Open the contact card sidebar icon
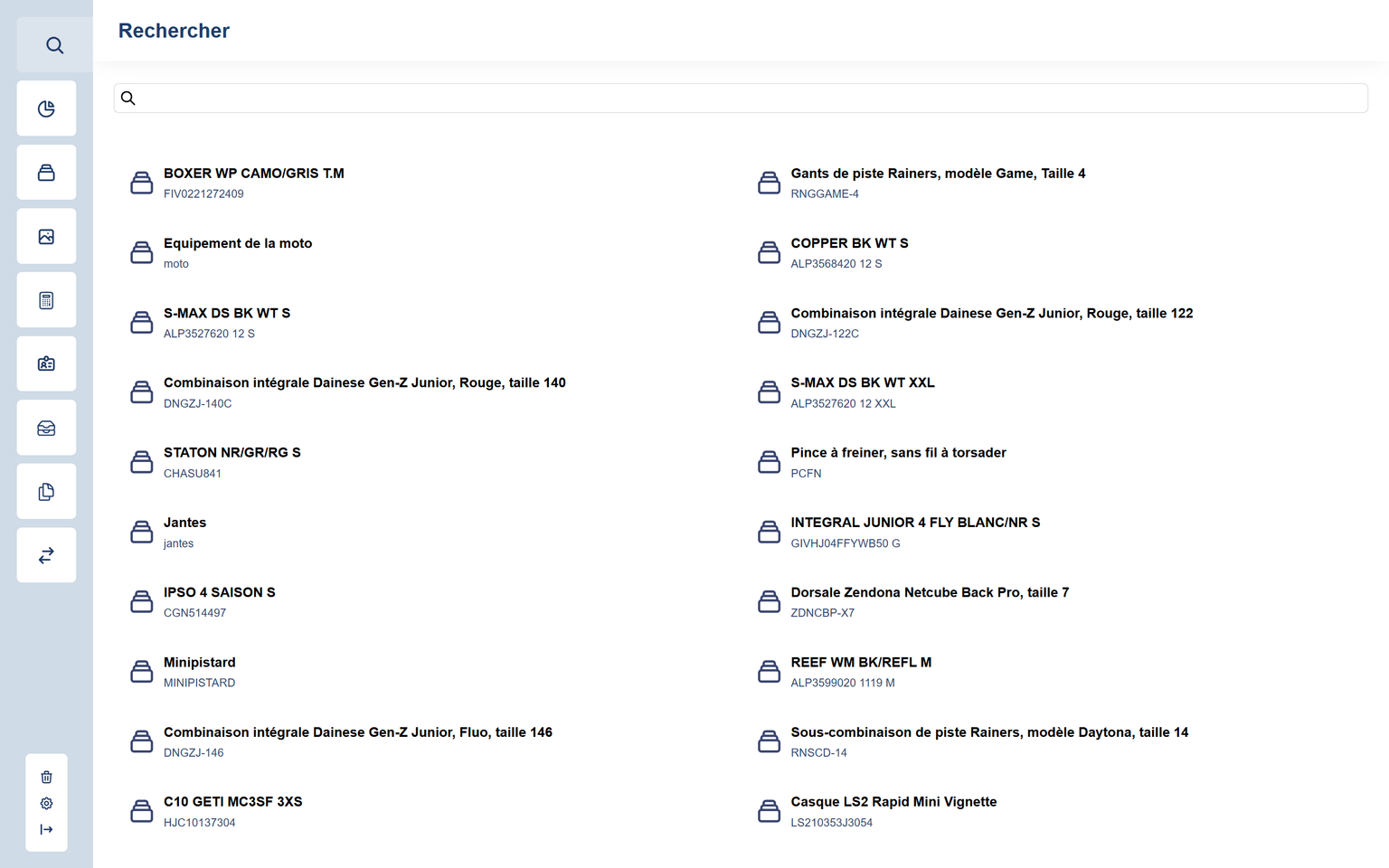 coord(46,363)
